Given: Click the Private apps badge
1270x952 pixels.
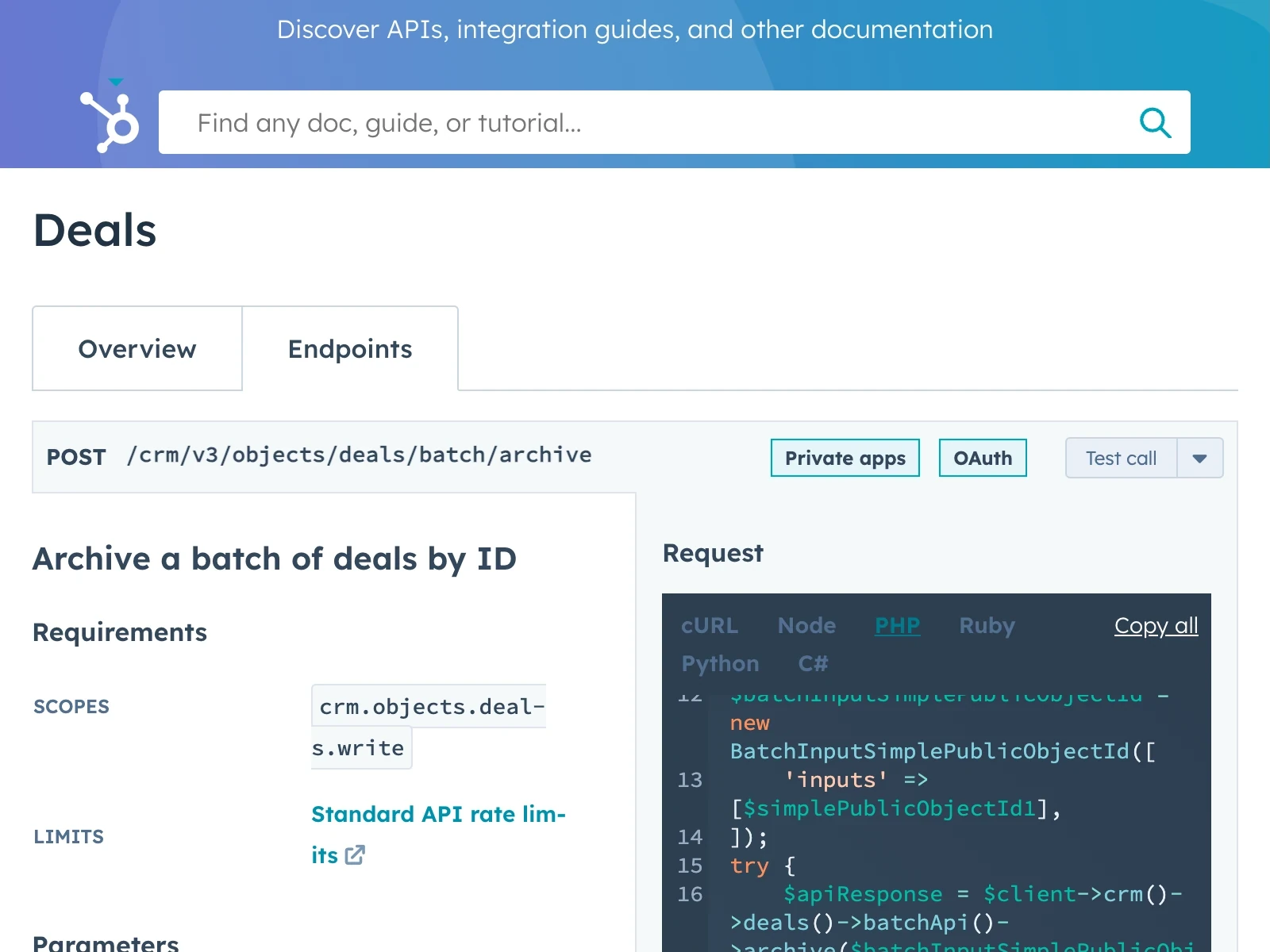Looking at the screenshot, I should tap(845, 459).
